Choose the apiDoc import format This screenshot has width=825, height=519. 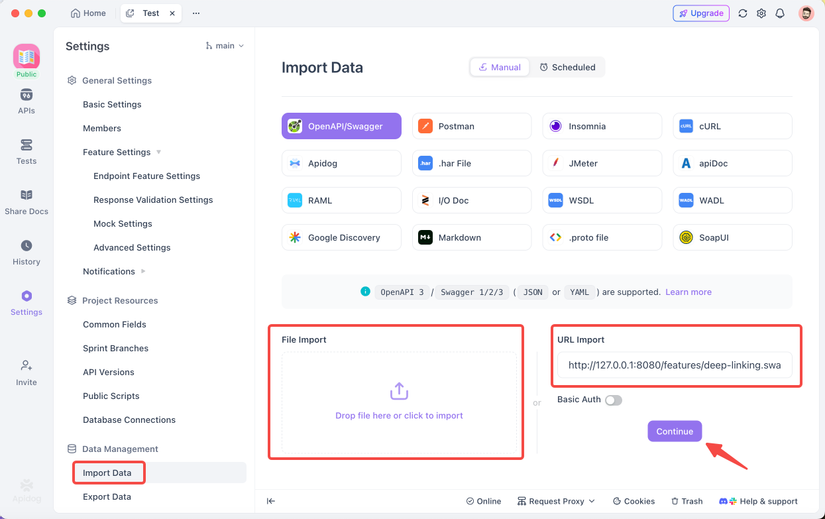point(732,163)
